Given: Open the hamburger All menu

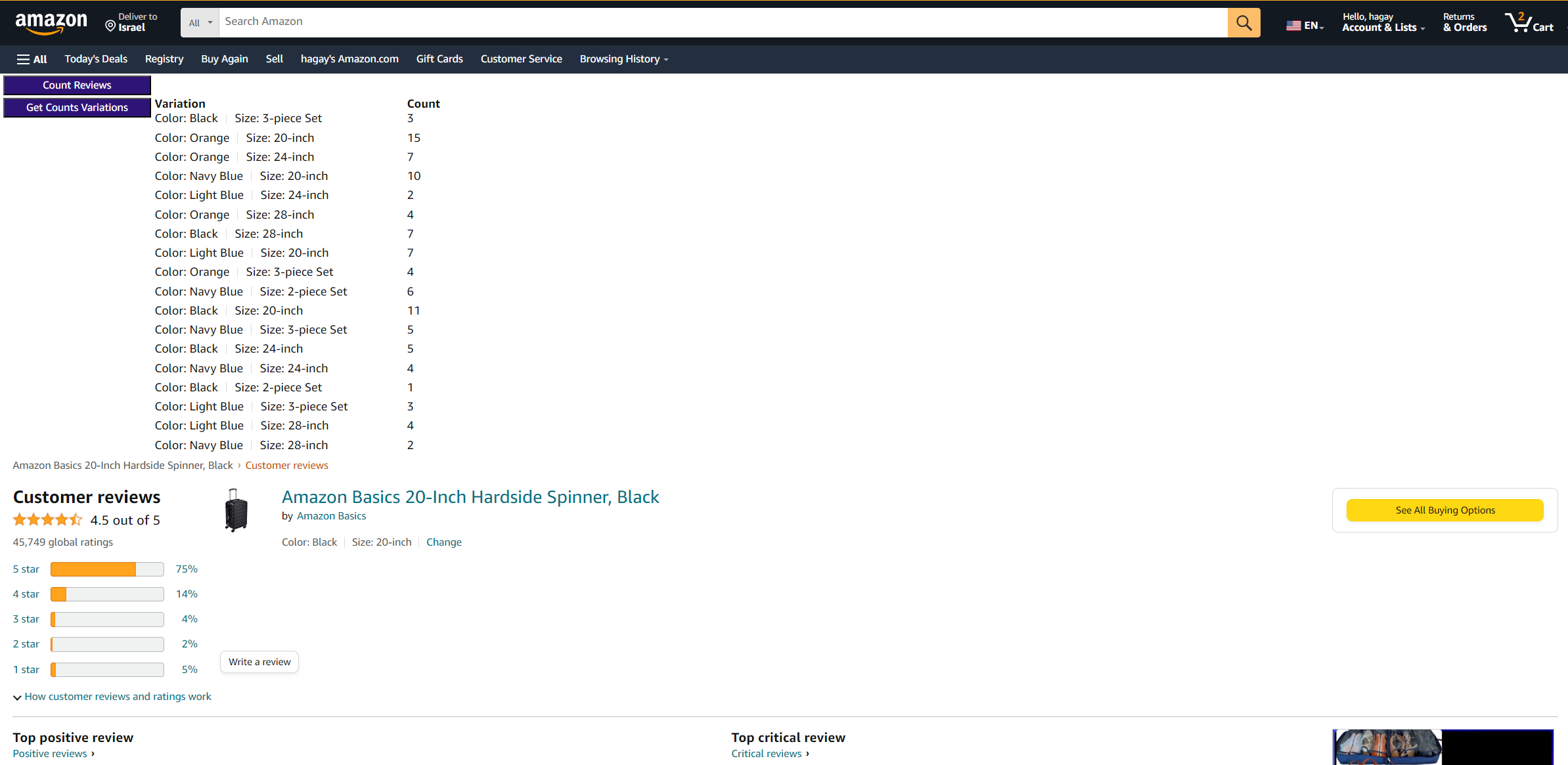Looking at the screenshot, I should click(32, 59).
